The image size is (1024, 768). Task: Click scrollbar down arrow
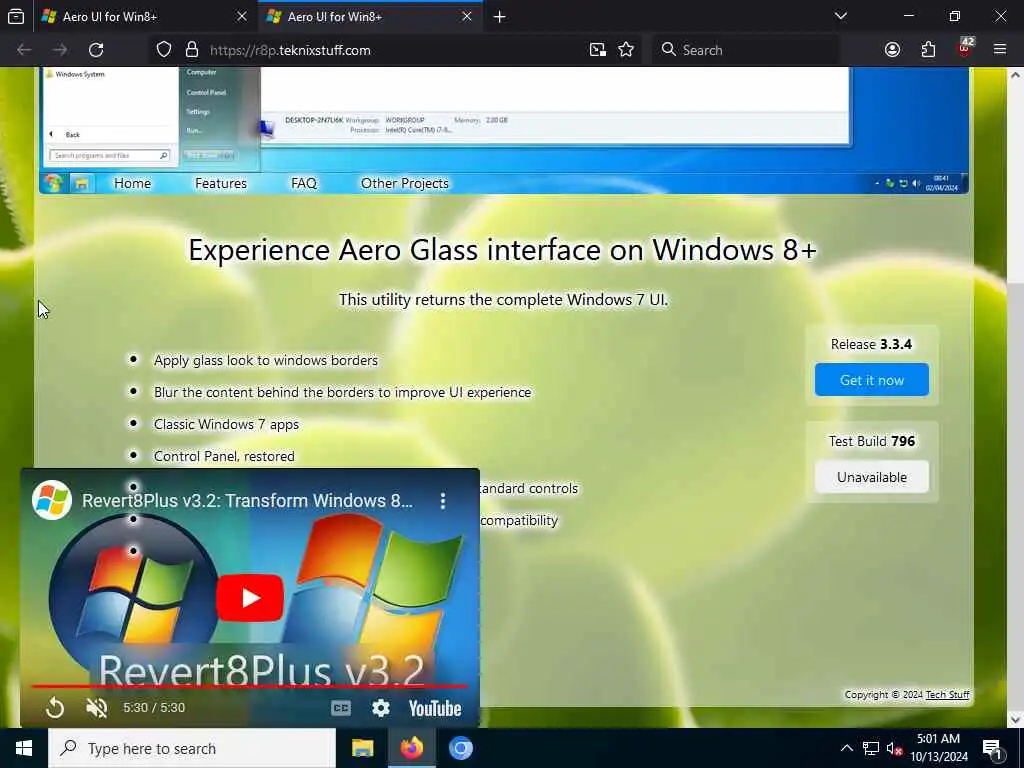[1015, 720]
